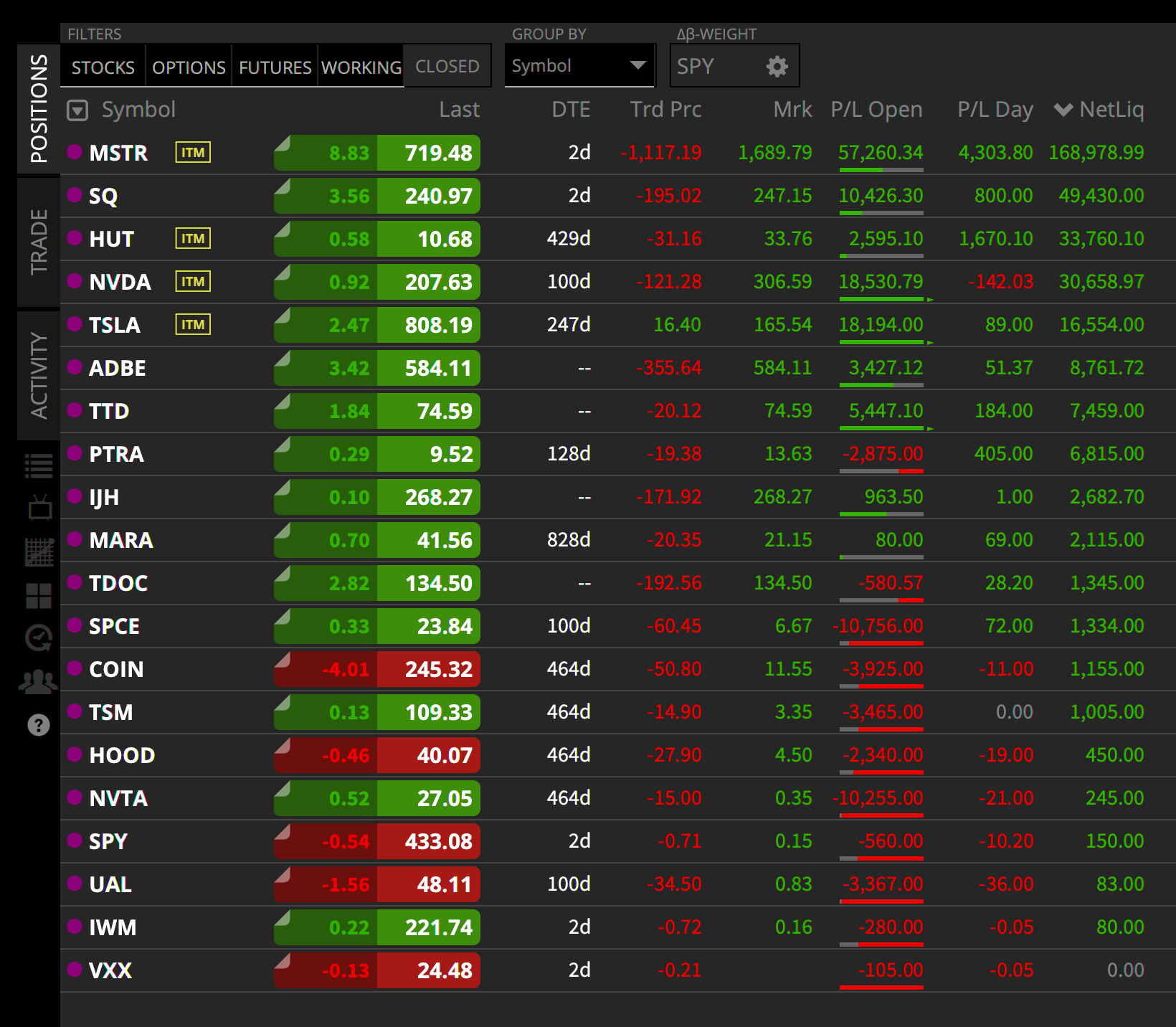Open the chart grid icon in the sidebar
Viewport: 1176px width, 1027px height.
pyautogui.click(x=39, y=552)
